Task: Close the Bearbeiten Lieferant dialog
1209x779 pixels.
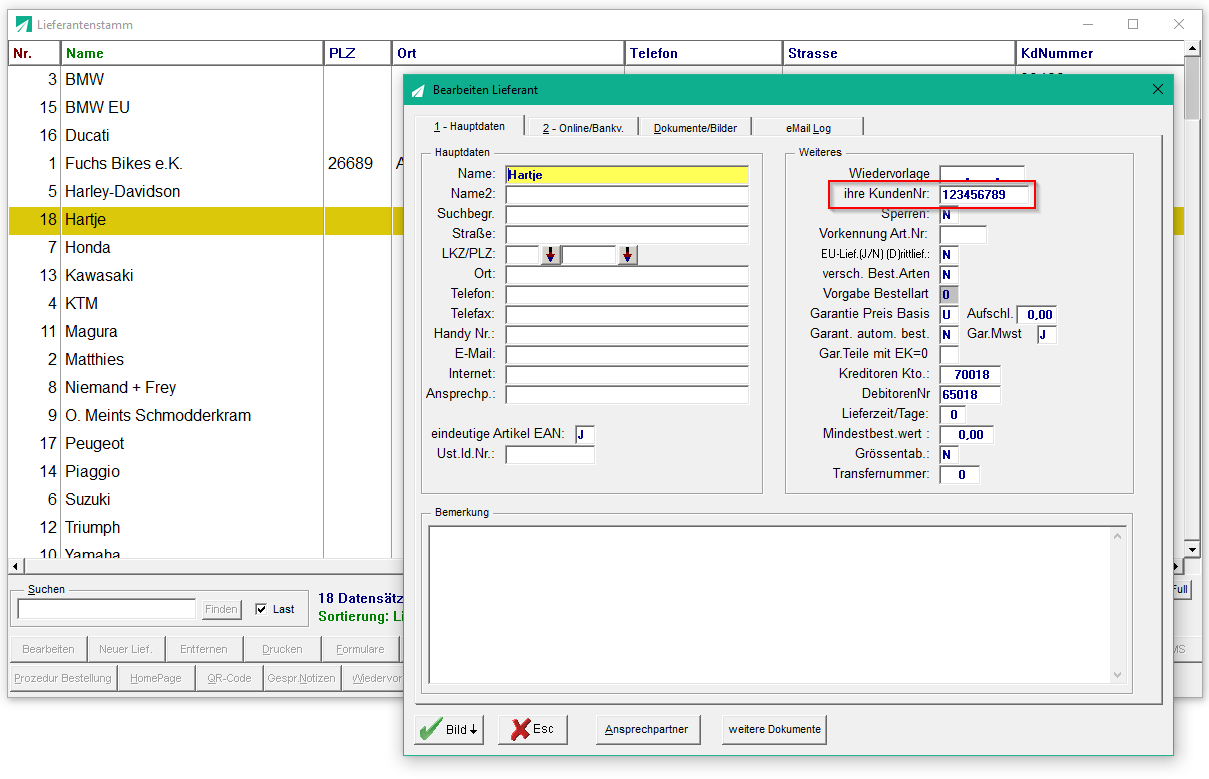Action: [1158, 89]
